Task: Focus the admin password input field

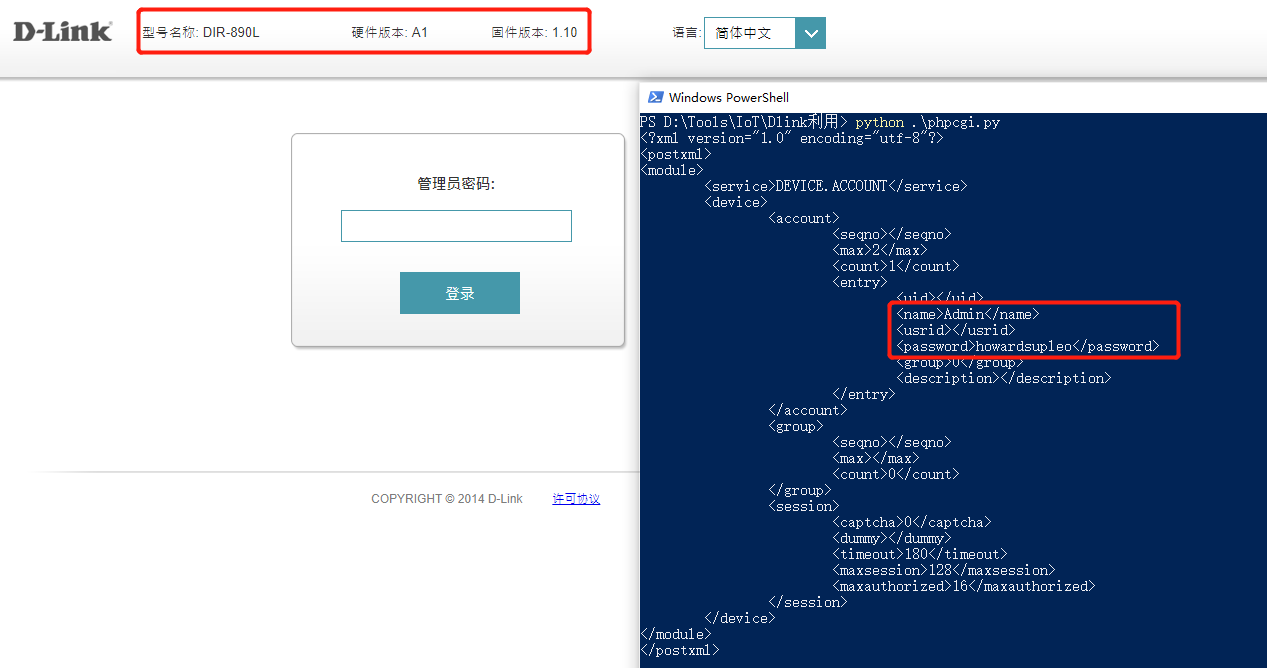Action: coord(456,226)
